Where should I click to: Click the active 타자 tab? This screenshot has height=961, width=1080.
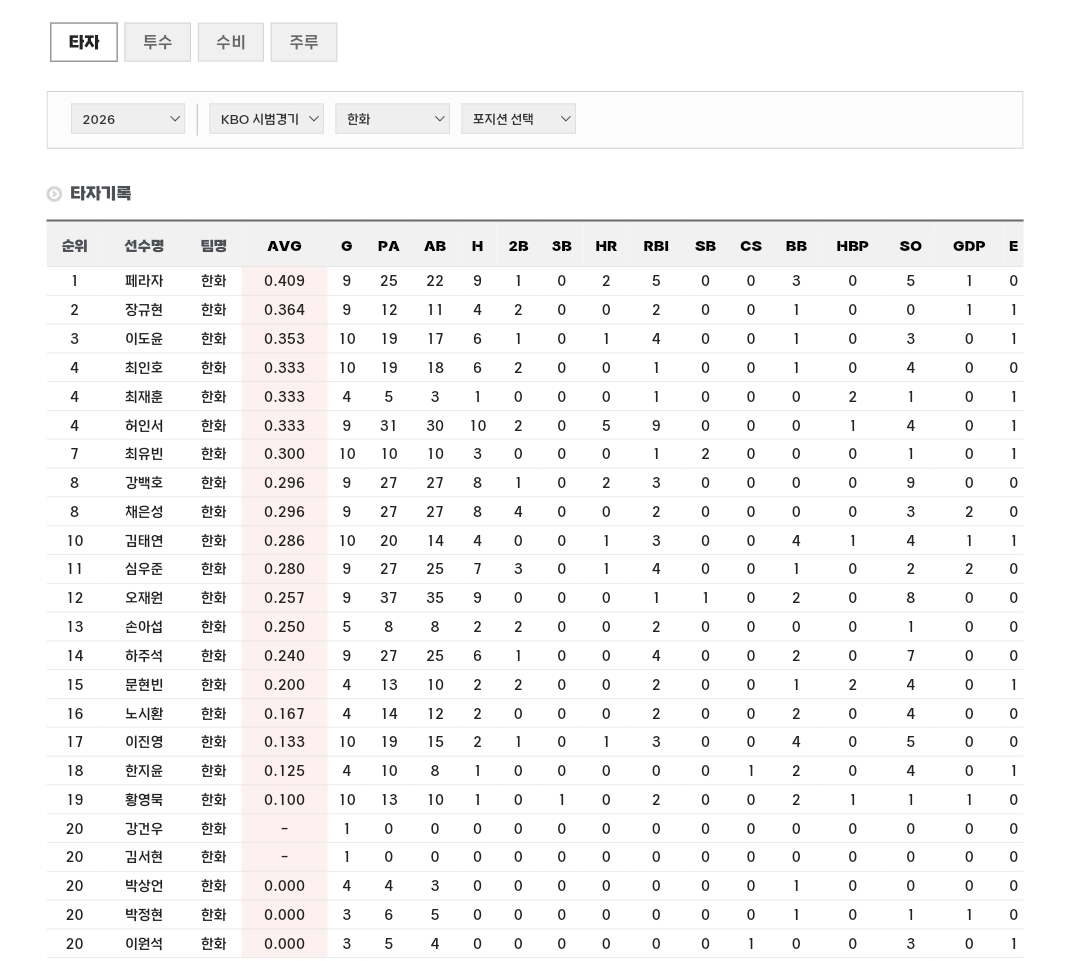click(x=84, y=42)
